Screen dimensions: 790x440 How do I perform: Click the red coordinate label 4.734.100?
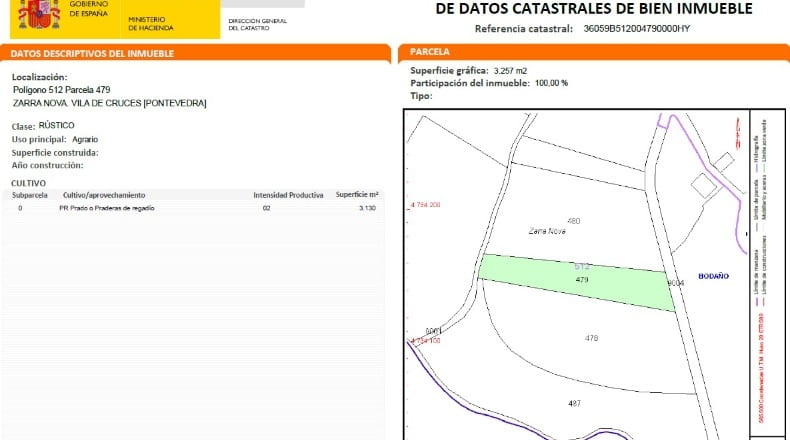click(425, 341)
